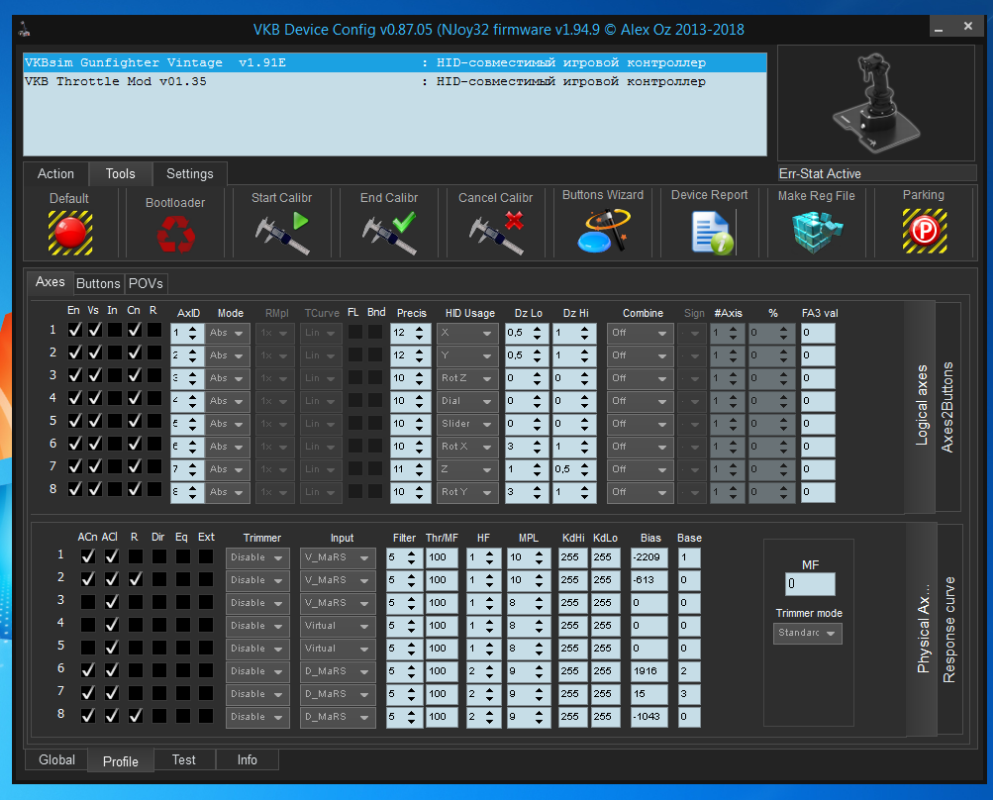Click the MF value input field
This screenshot has height=800, width=993.
pyautogui.click(x=810, y=584)
